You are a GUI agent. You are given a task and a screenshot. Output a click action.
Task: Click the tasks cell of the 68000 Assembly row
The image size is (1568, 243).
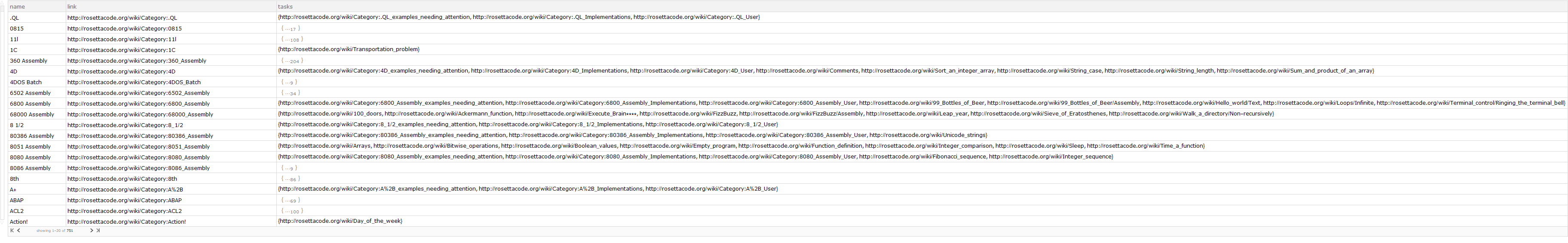point(922,114)
